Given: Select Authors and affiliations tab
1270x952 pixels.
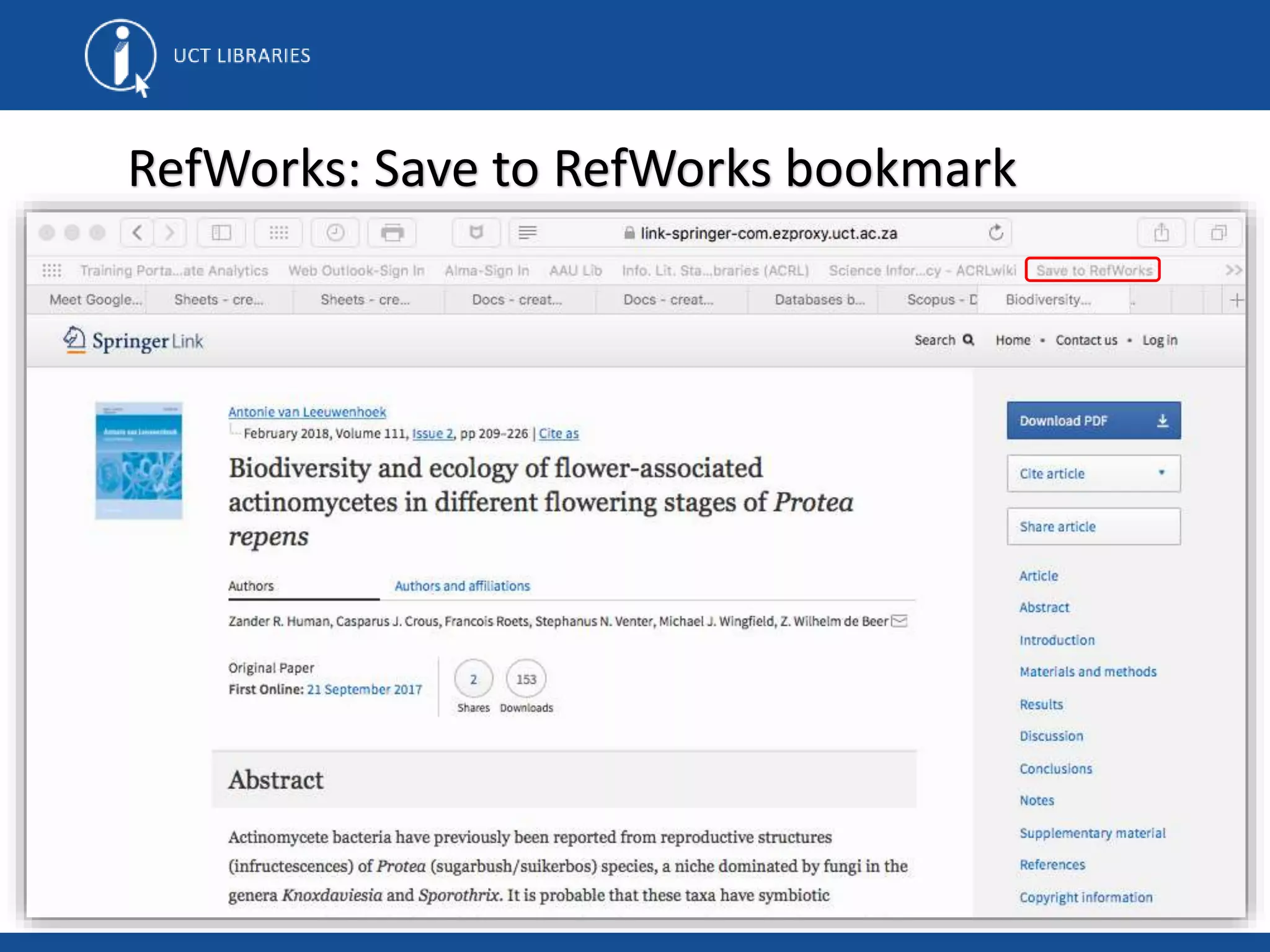Looking at the screenshot, I should (463, 586).
